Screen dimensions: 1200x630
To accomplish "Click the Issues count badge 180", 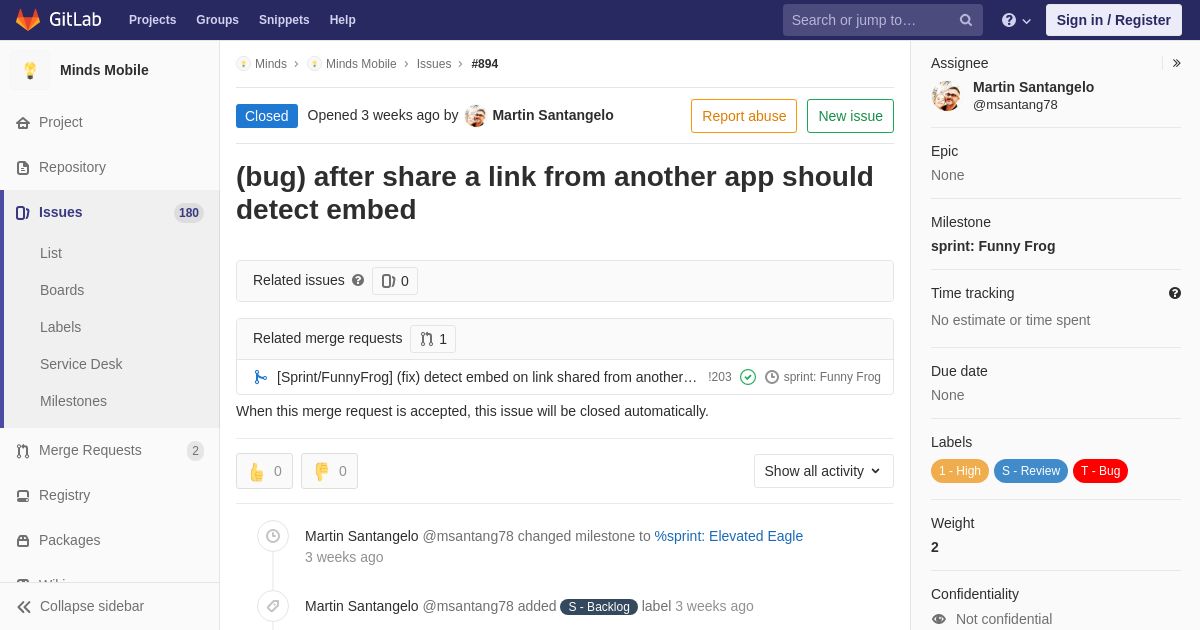I will pos(189,213).
